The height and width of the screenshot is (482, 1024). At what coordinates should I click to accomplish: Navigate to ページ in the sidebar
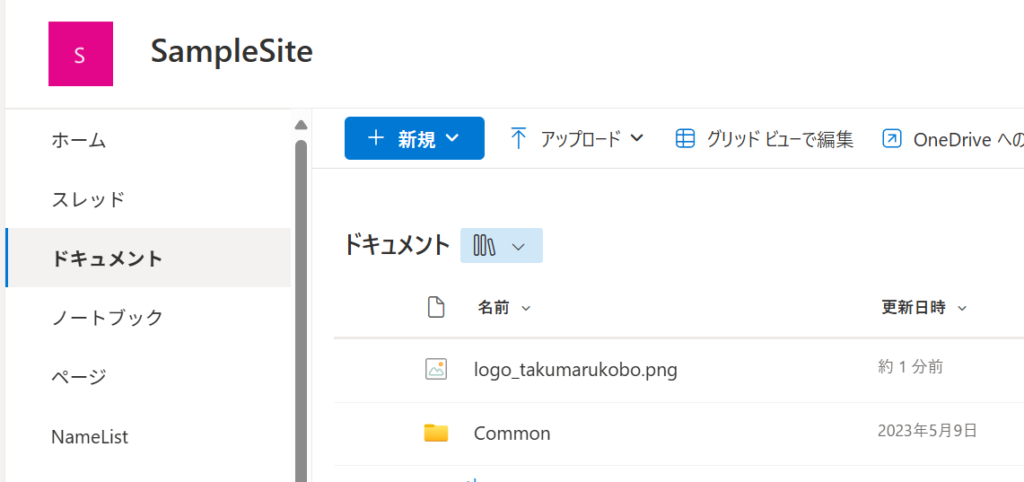pos(78,377)
